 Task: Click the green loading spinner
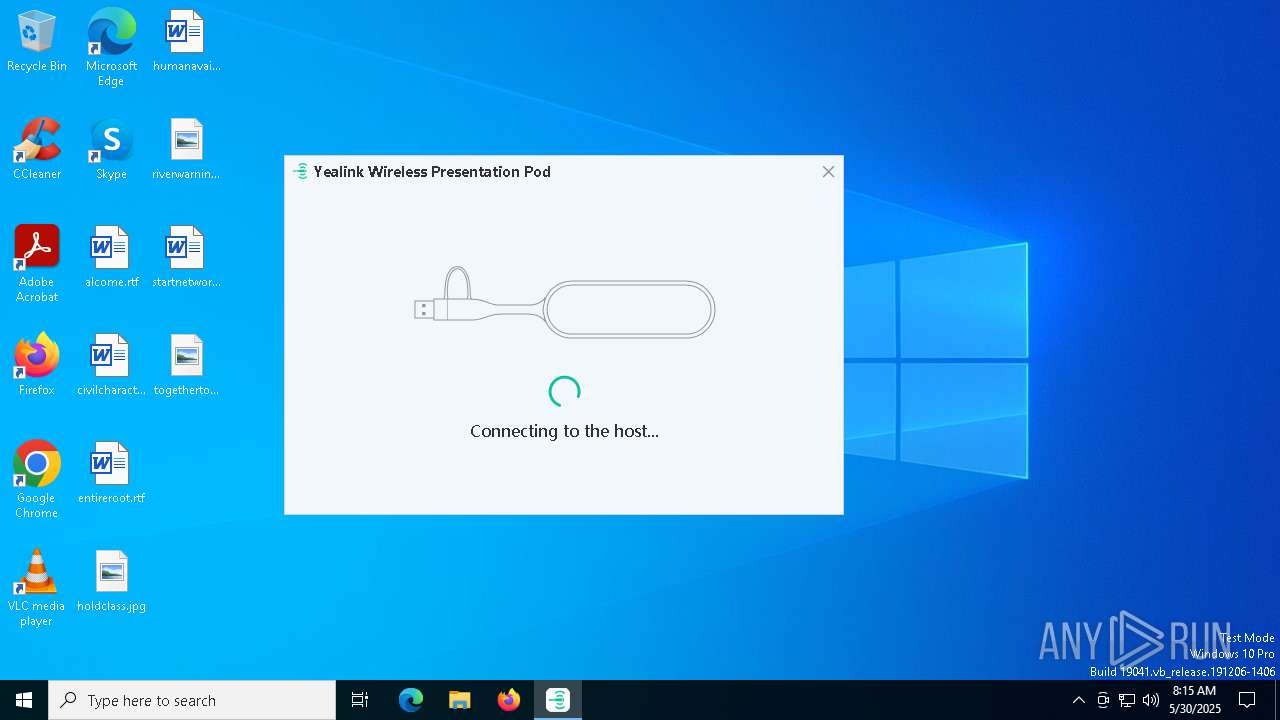tap(564, 392)
